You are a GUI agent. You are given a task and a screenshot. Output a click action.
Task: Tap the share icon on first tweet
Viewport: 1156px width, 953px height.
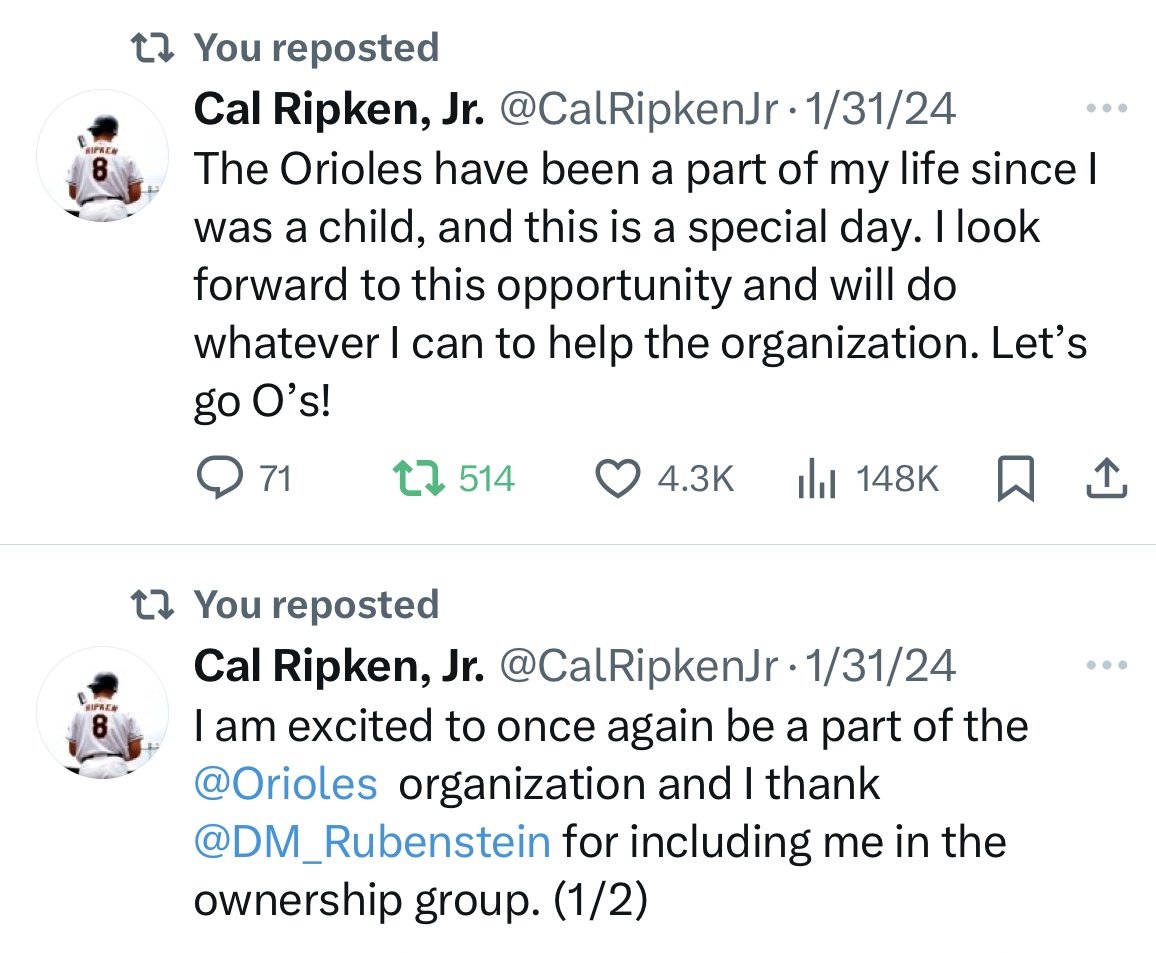[x=1107, y=478]
